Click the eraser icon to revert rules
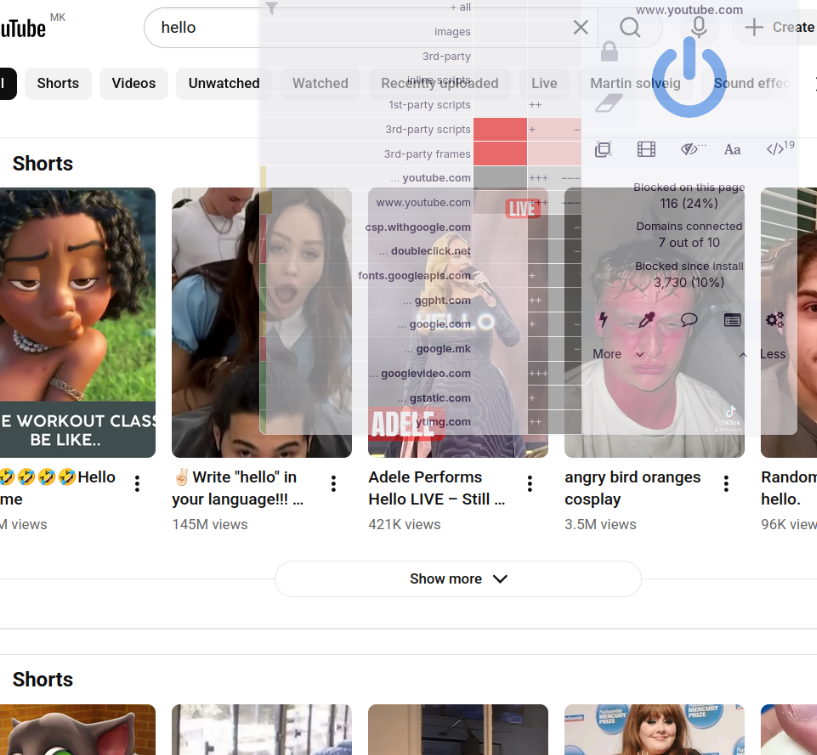 [x=609, y=103]
